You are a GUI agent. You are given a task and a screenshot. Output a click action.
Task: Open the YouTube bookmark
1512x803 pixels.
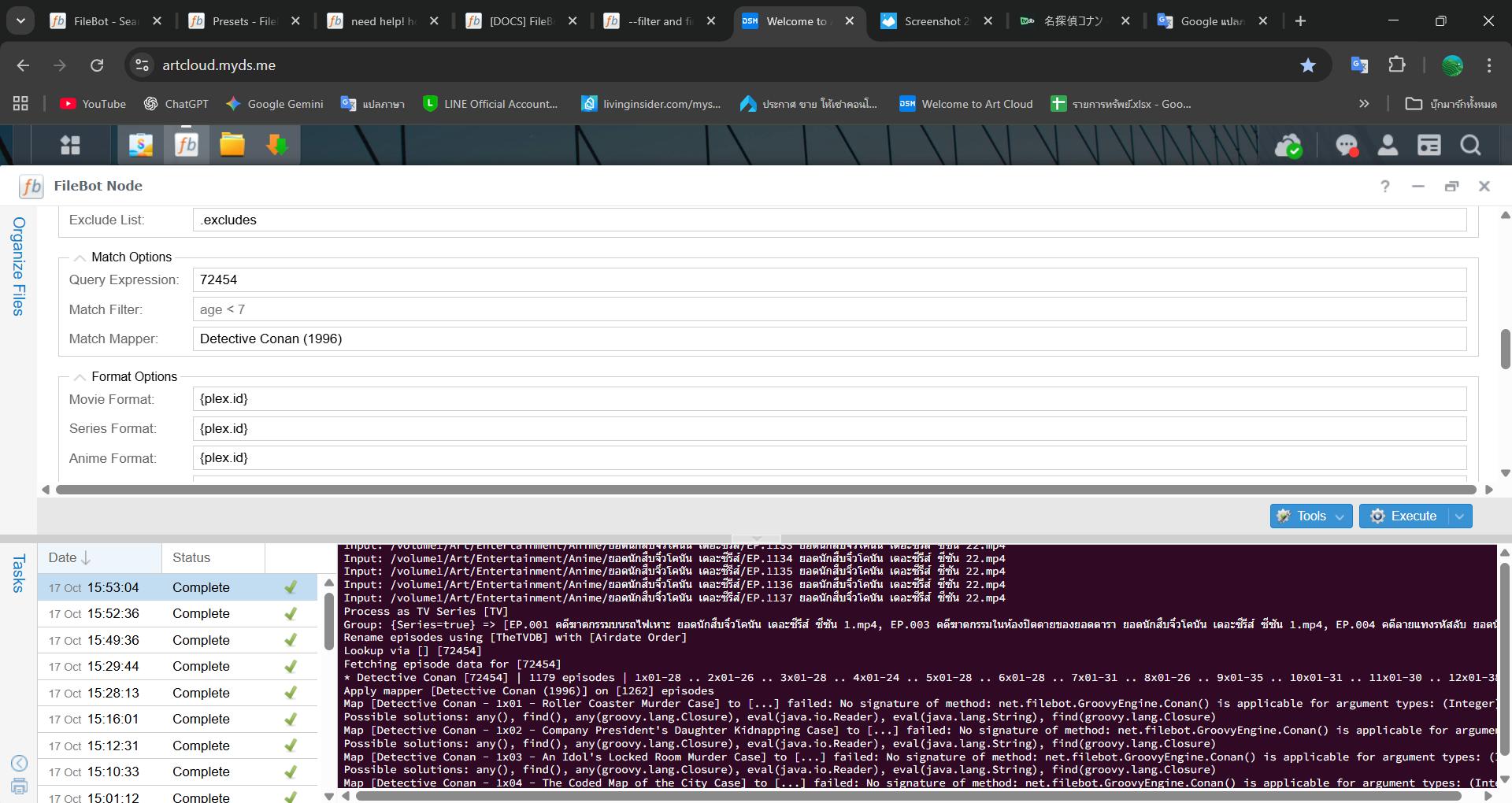coord(93,104)
